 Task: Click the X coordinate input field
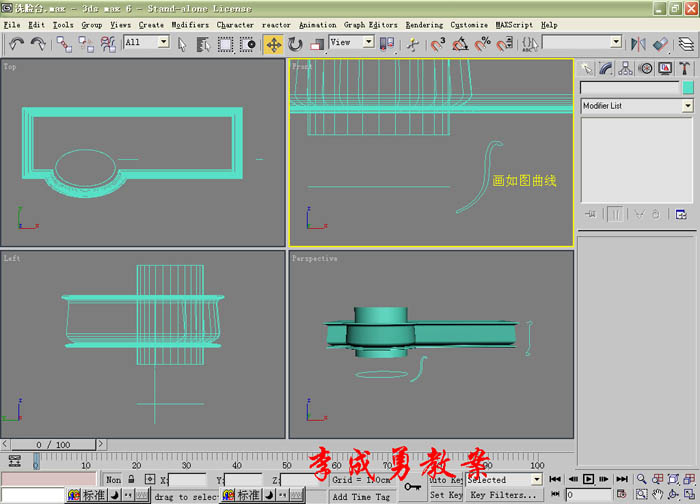pyautogui.click(x=187, y=480)
